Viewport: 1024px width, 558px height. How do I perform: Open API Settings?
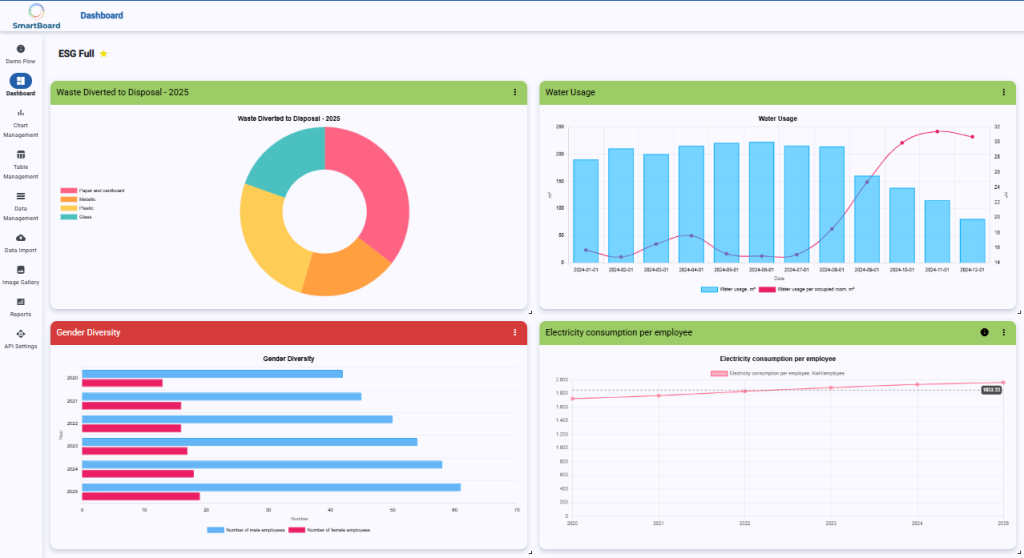[21, 334]
